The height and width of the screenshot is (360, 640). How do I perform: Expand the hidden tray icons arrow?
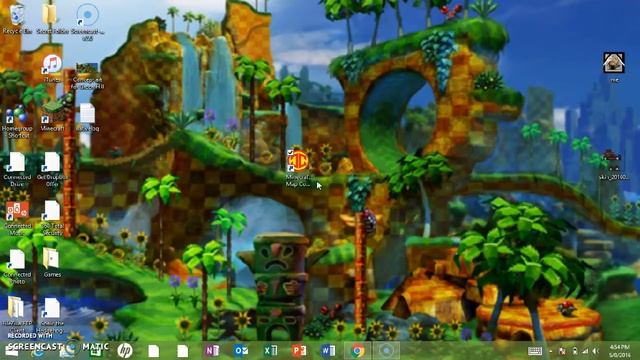coord(551,351)
